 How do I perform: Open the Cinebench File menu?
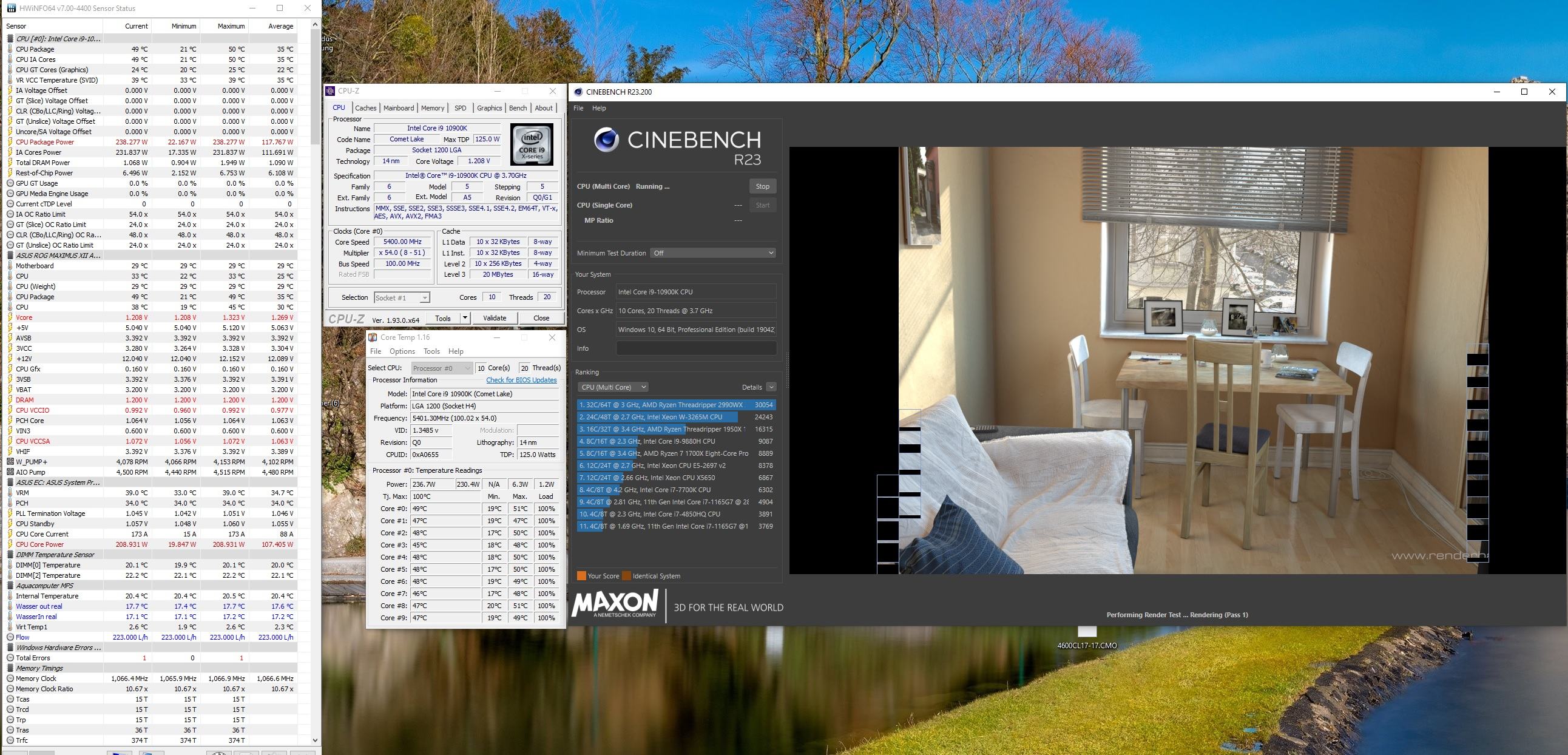tap(578, 109)
